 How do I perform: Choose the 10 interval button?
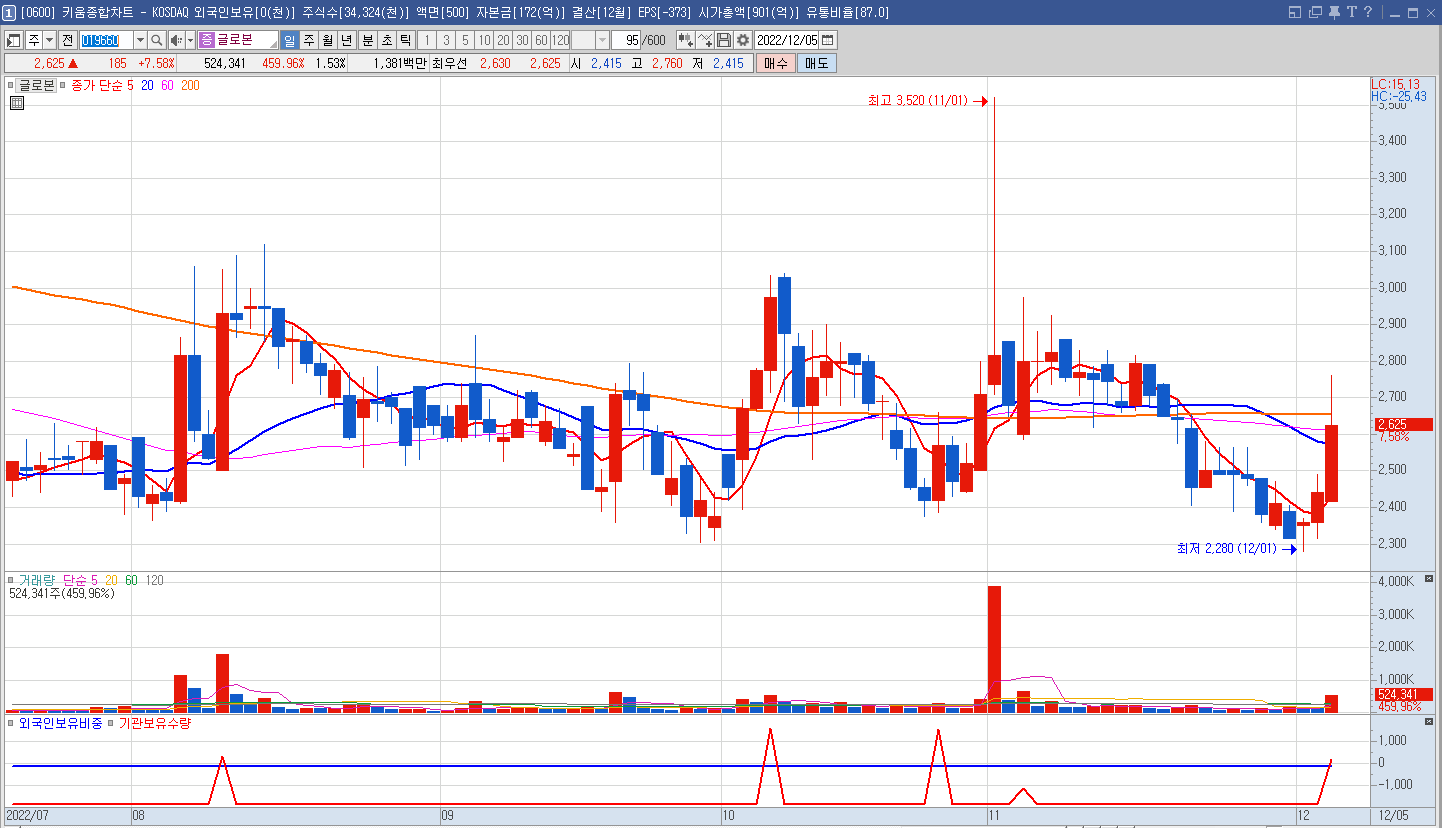point(484,40)
